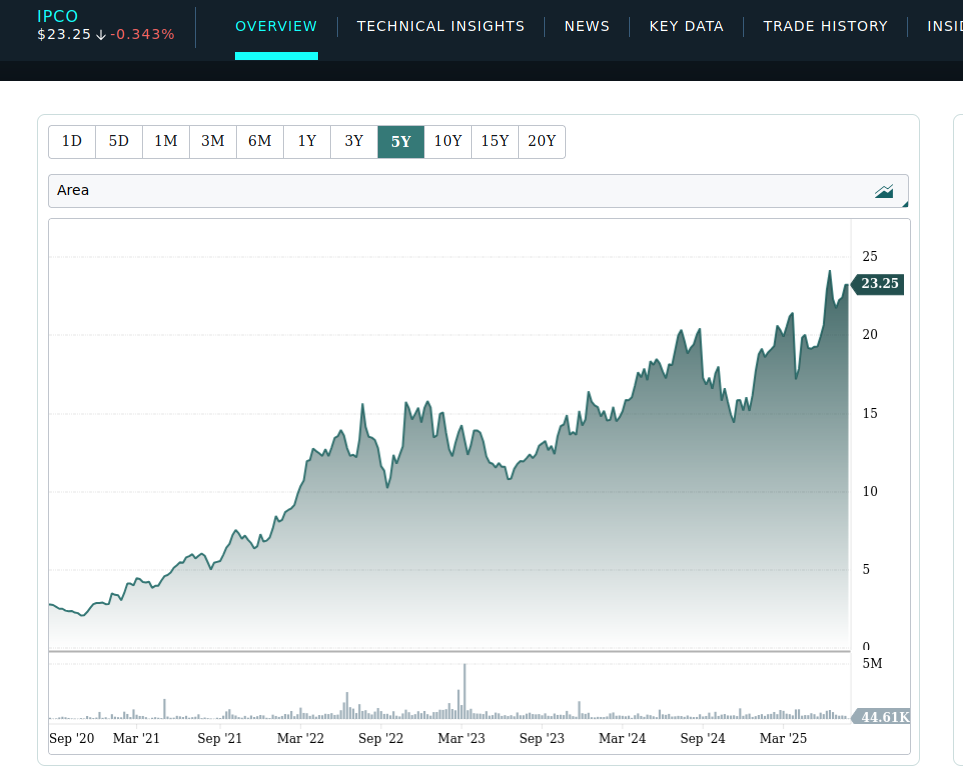
Task: Choose the 6M time range
Action: [x=260, y=142]
